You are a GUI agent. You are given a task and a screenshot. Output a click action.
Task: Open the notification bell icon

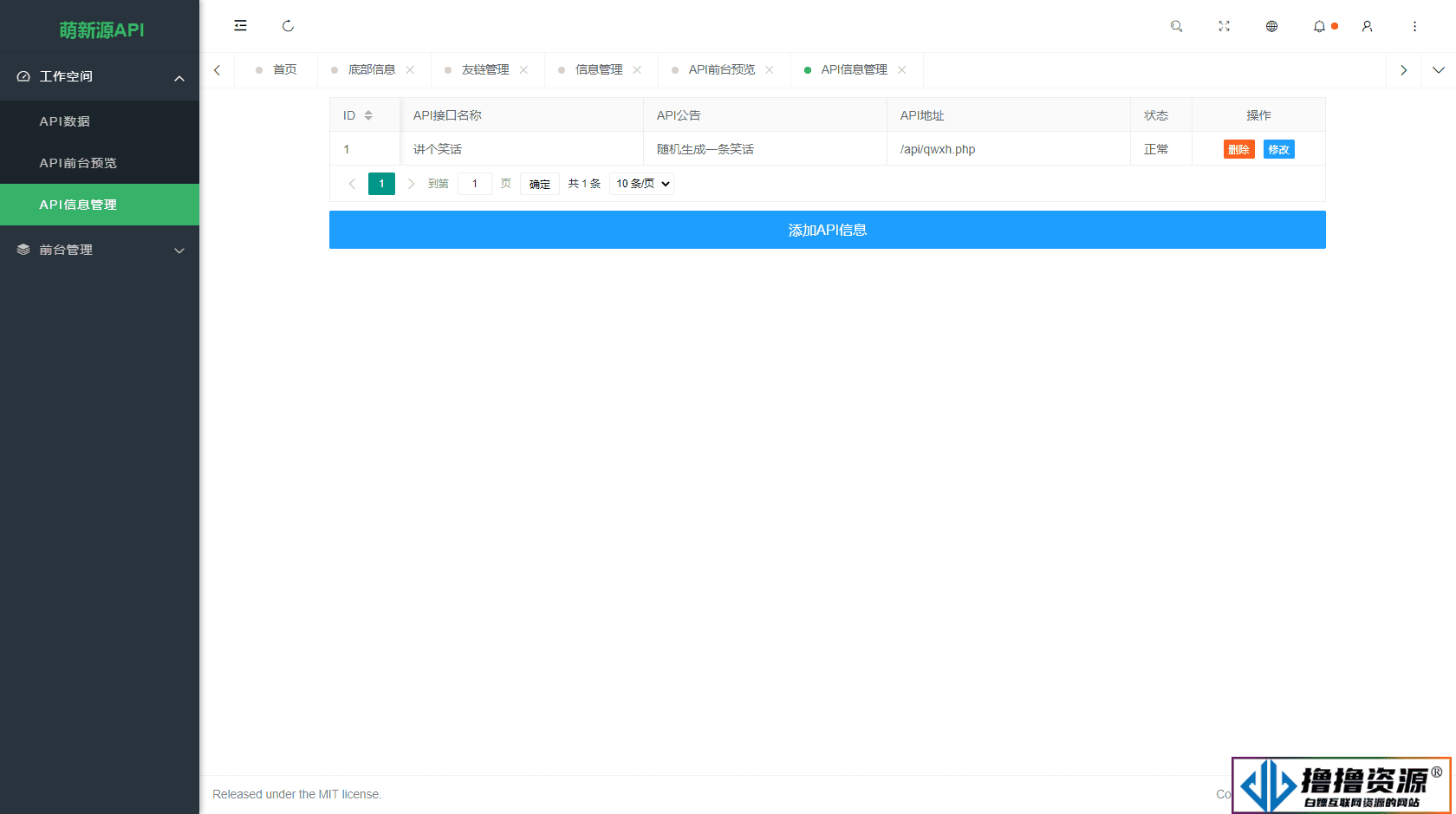click(x=1319, y=26)
